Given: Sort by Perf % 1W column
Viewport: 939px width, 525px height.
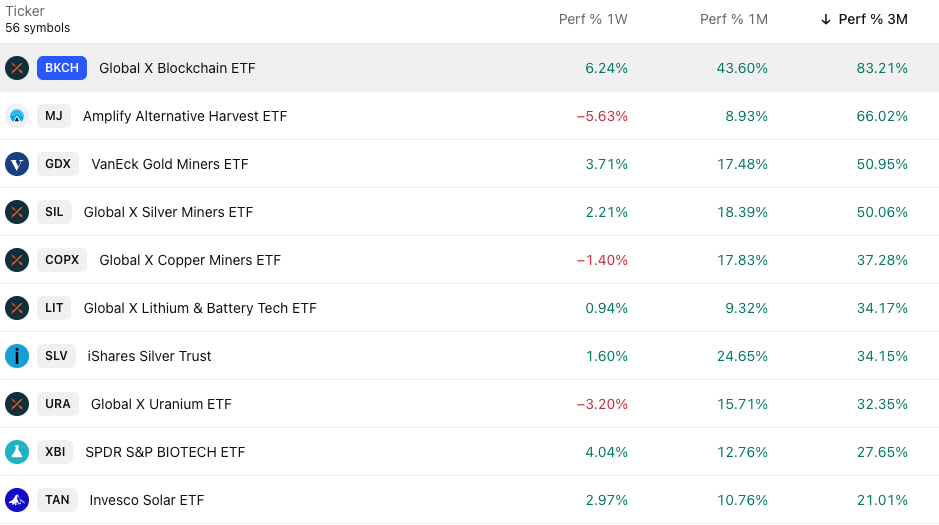Looking at the screenshot, I should pyautogui.click(x=593, y=19).
